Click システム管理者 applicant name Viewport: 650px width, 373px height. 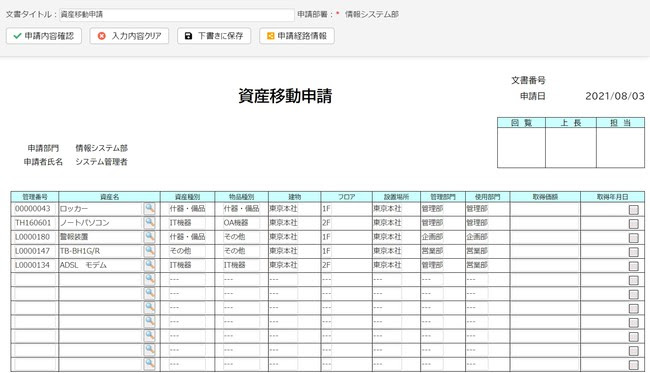[x=102, y=162]
